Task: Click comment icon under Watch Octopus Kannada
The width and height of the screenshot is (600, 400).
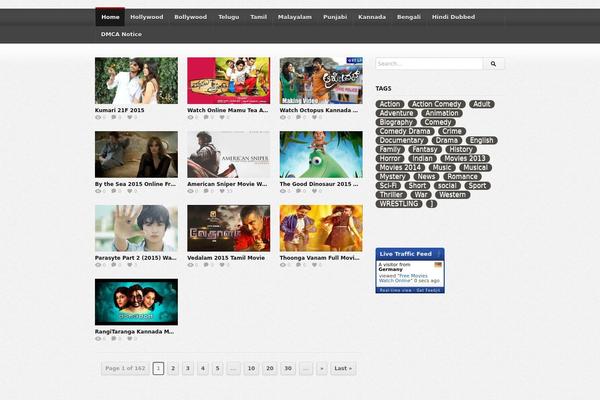Action: (x=298, y=118)
